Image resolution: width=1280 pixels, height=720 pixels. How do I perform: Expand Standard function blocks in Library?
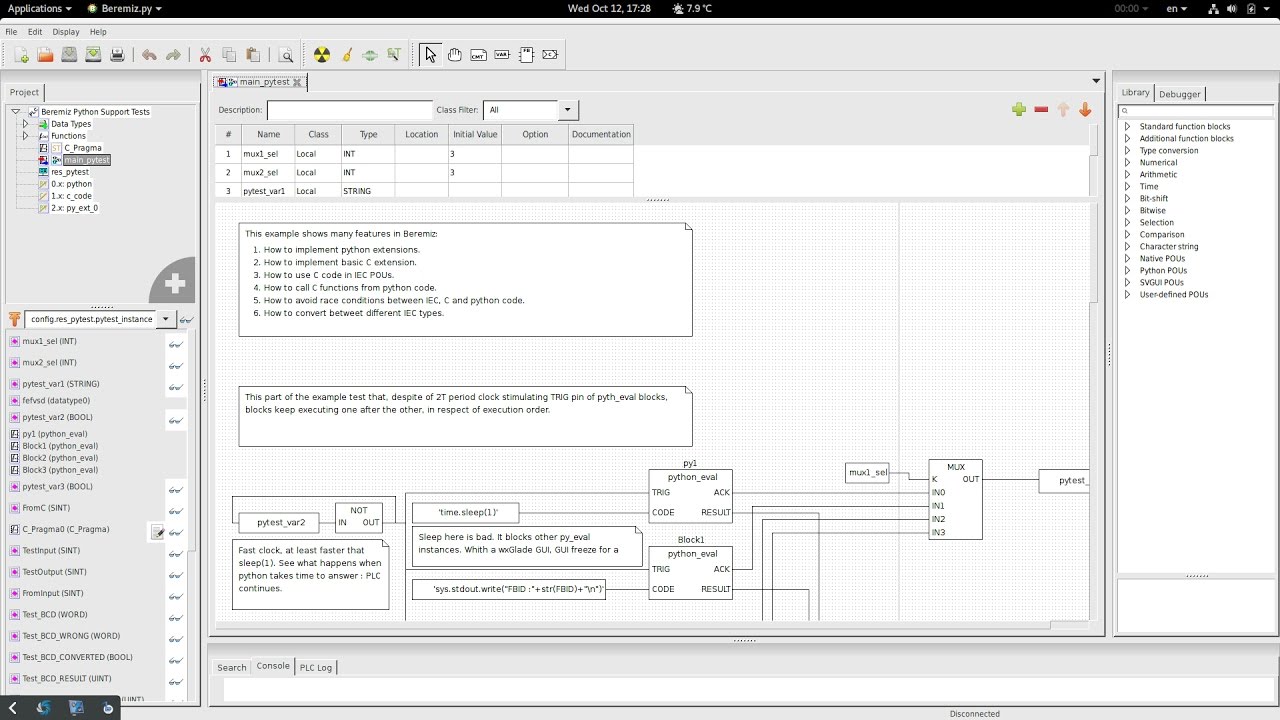(x=1127, y=127)
